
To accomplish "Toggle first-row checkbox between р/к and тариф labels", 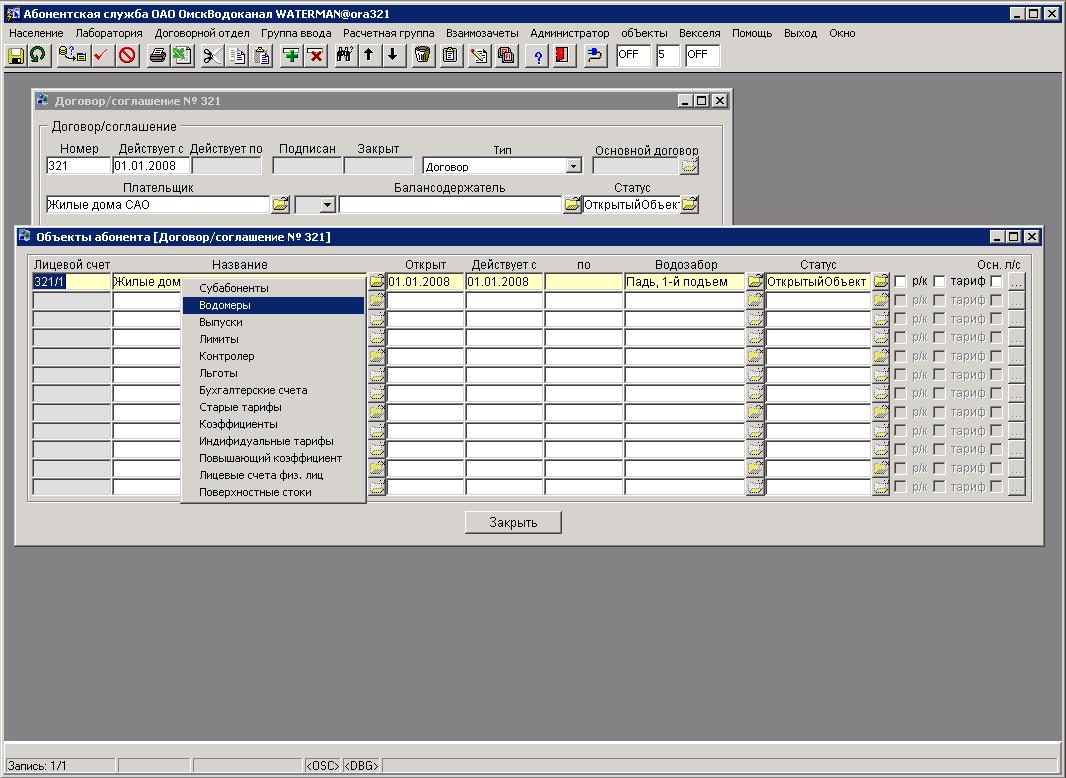I will [x=939, y=282].
